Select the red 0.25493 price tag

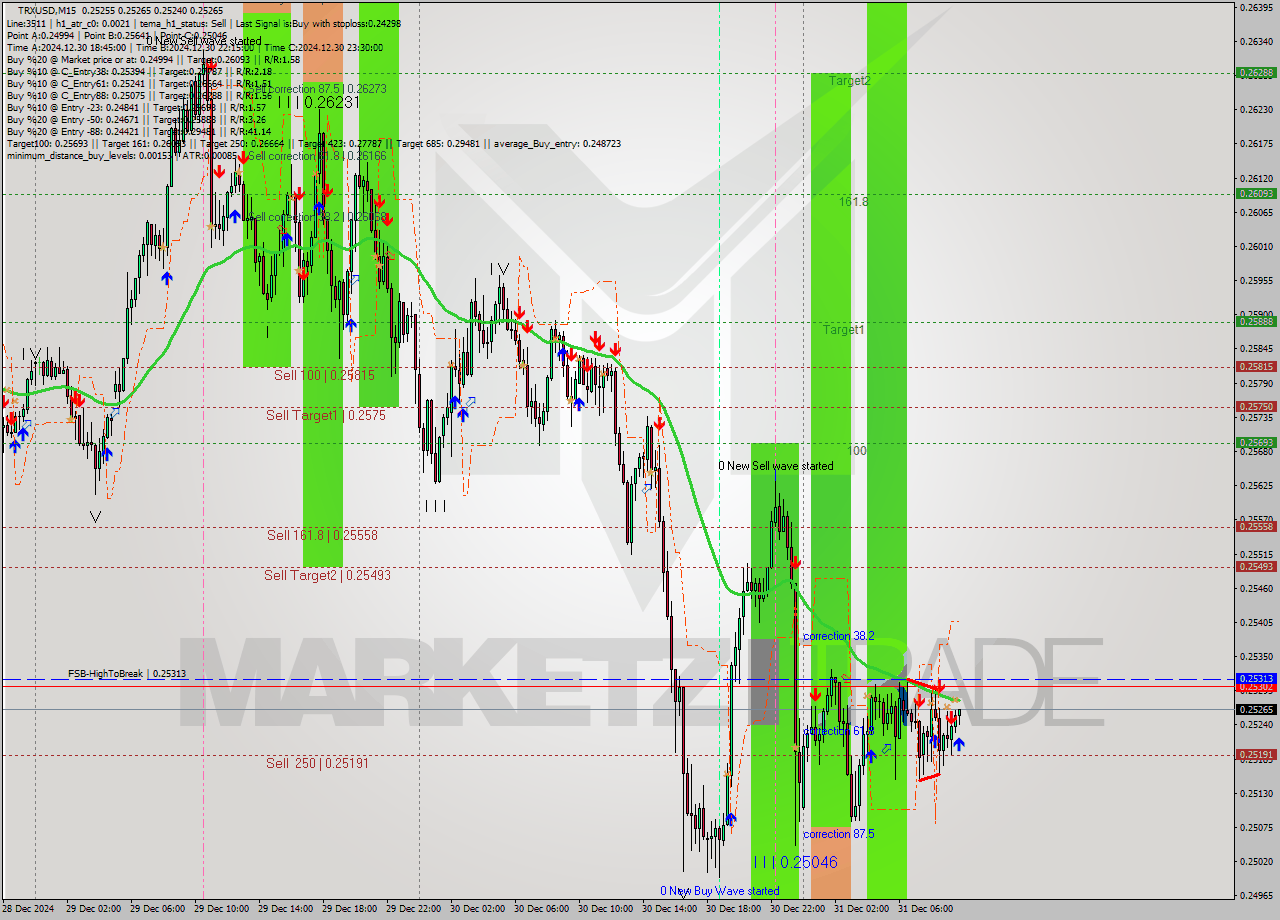pos(1256,566)
